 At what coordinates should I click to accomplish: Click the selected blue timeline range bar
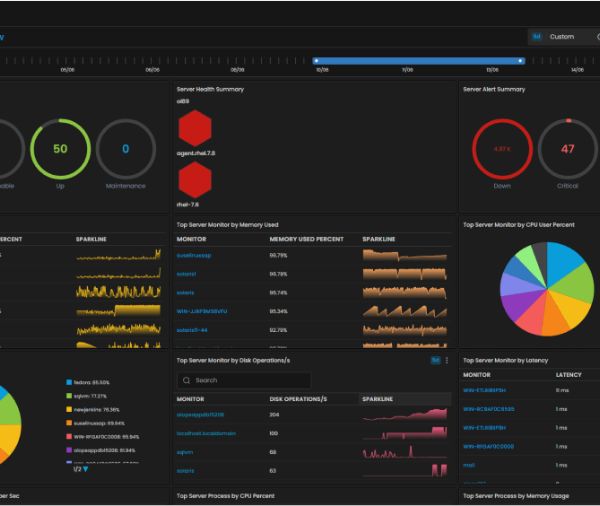[418, 60]
